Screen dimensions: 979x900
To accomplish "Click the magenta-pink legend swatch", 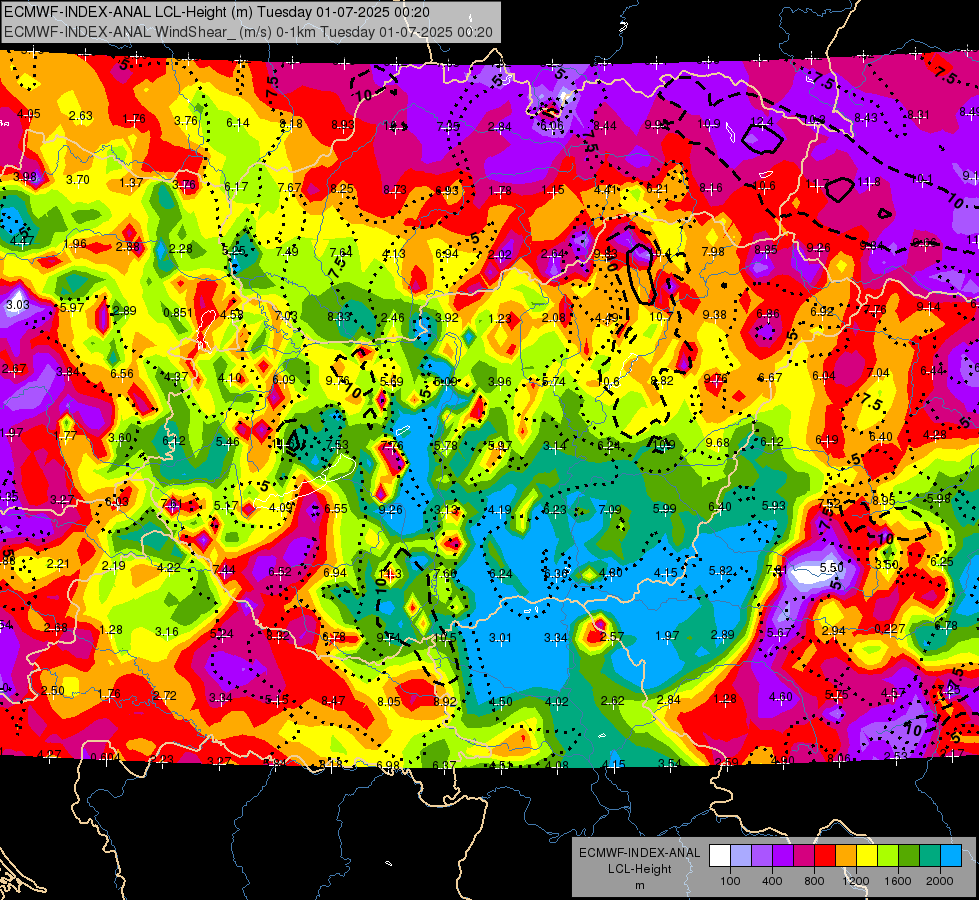I will click(x=804, y=856).
